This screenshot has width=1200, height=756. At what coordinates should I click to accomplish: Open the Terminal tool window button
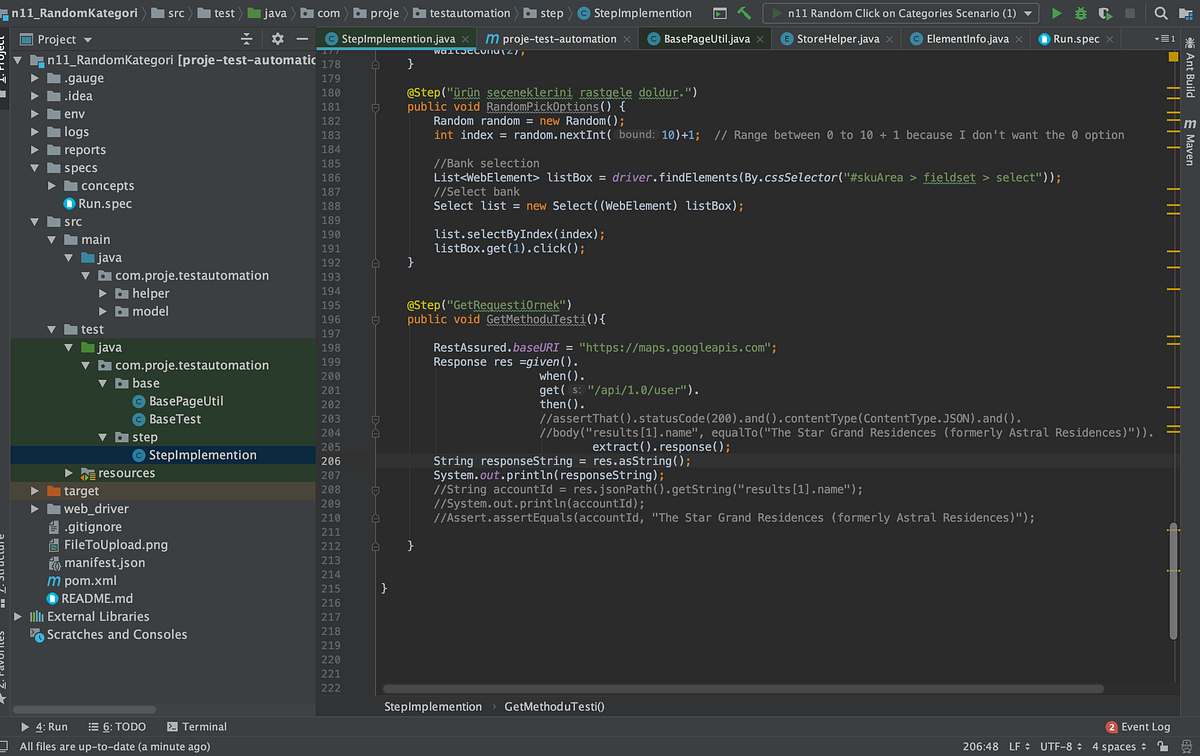coord(197,727)
